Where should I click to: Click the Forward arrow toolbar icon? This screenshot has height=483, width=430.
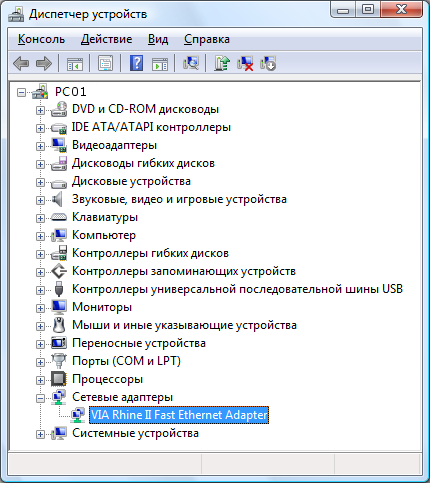tap(44, 63)
